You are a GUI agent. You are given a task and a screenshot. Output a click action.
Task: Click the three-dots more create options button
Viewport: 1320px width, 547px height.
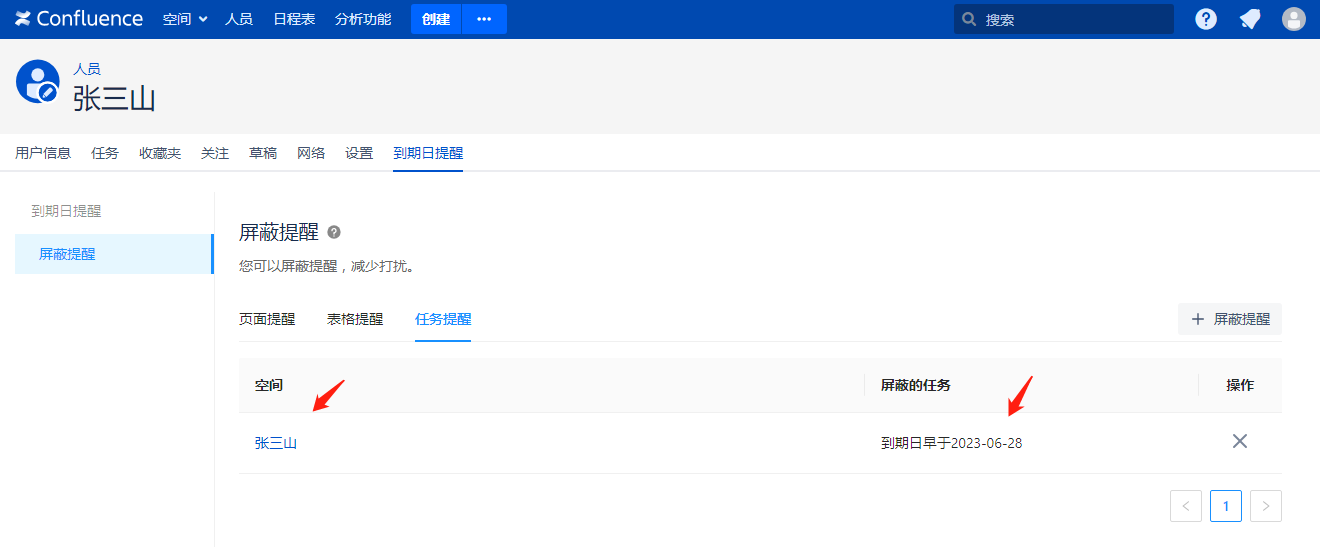point(484,19)
